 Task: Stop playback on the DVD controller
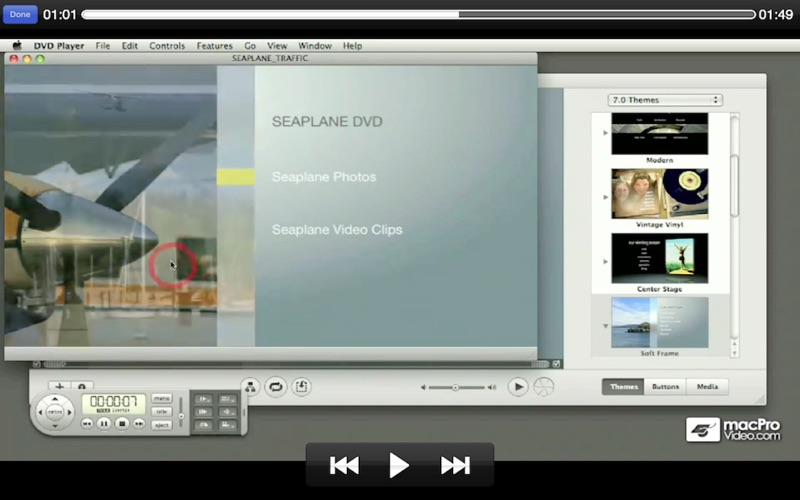(x=122, y=423)
